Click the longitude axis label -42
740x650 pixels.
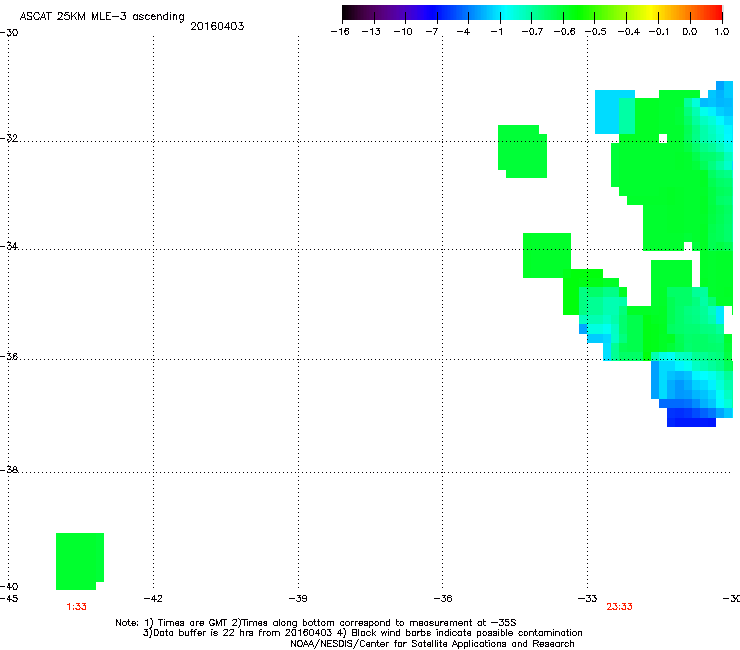[153, 598]
